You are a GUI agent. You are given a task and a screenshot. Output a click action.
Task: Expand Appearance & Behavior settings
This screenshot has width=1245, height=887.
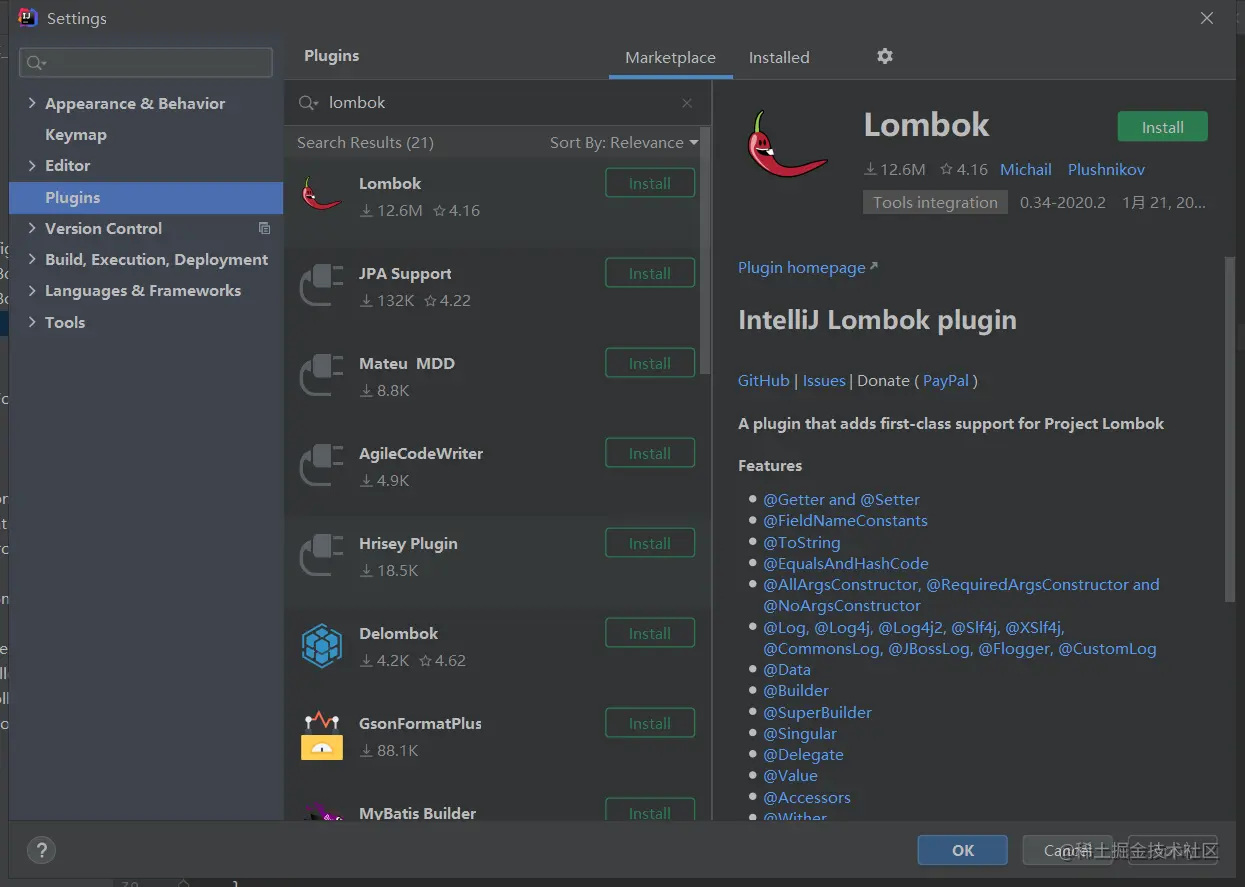pyautogui.click(x=32, y=103)
